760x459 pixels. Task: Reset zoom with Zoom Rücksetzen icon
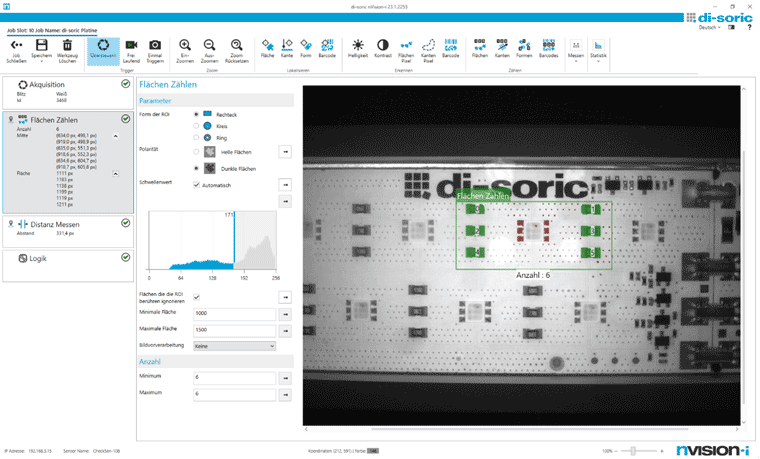point(237,51)
